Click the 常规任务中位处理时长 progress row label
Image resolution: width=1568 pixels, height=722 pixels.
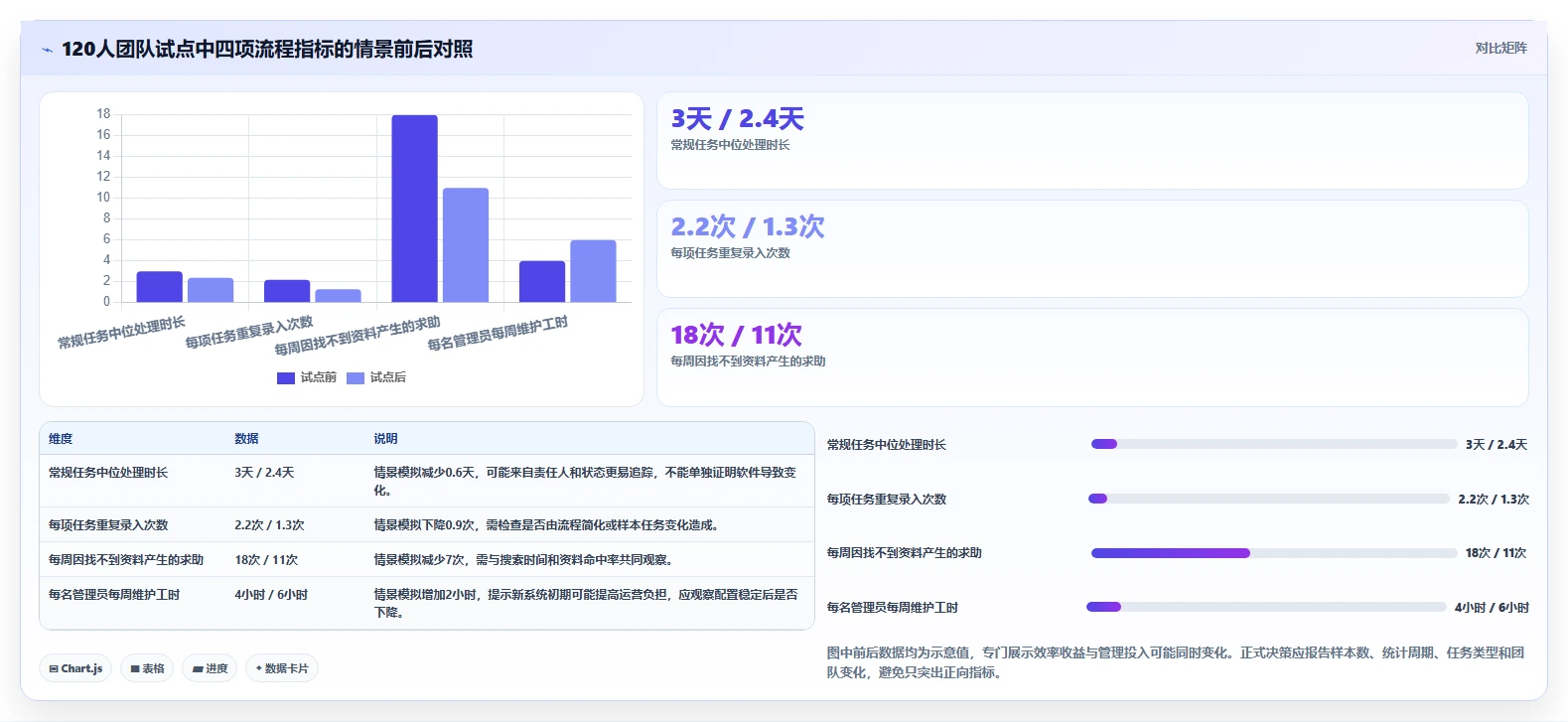tap(887, 445)
